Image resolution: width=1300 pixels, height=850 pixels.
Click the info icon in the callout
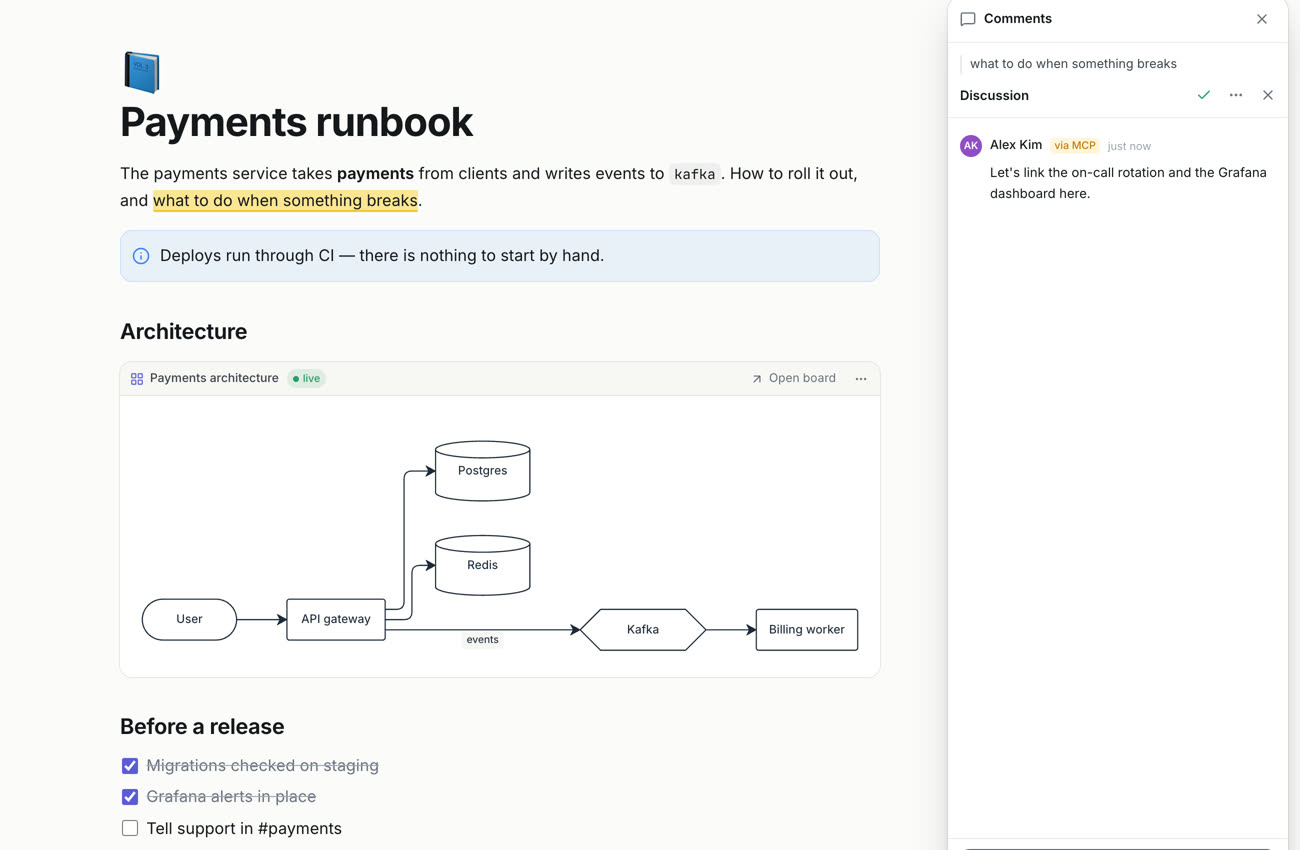coord(141,256)
